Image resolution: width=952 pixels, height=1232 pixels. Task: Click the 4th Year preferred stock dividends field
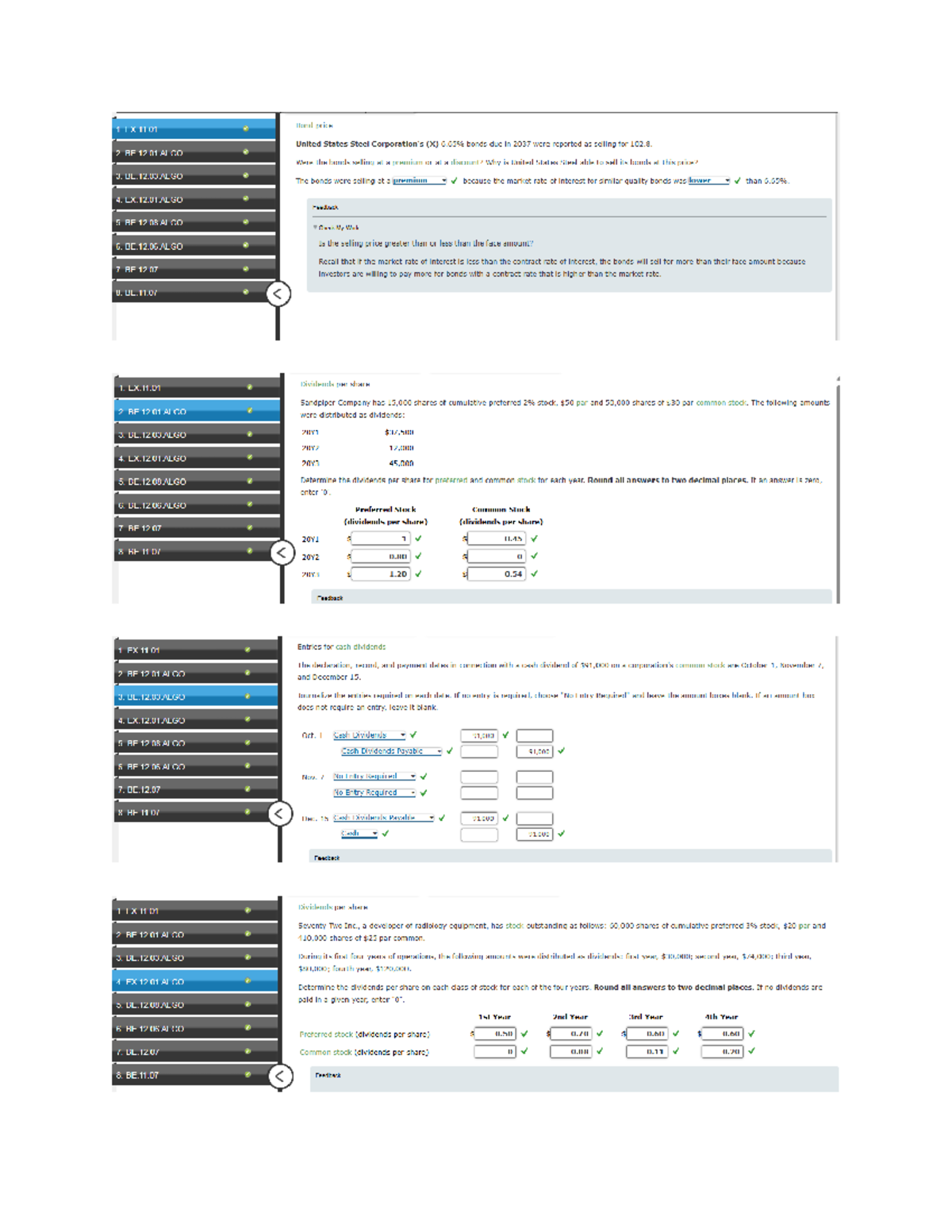723,1034
